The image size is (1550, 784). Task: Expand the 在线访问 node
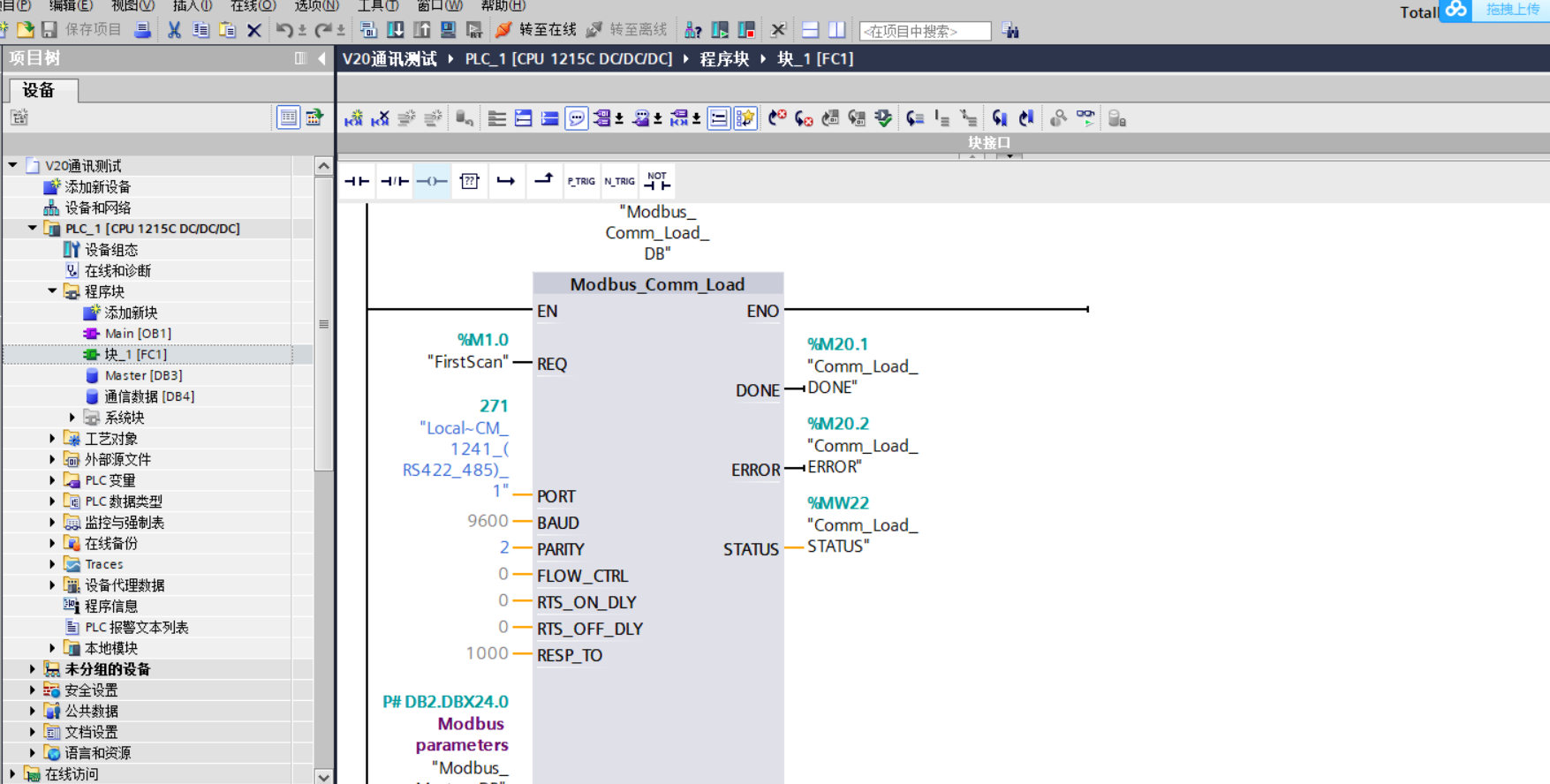[x=12, y=773]
